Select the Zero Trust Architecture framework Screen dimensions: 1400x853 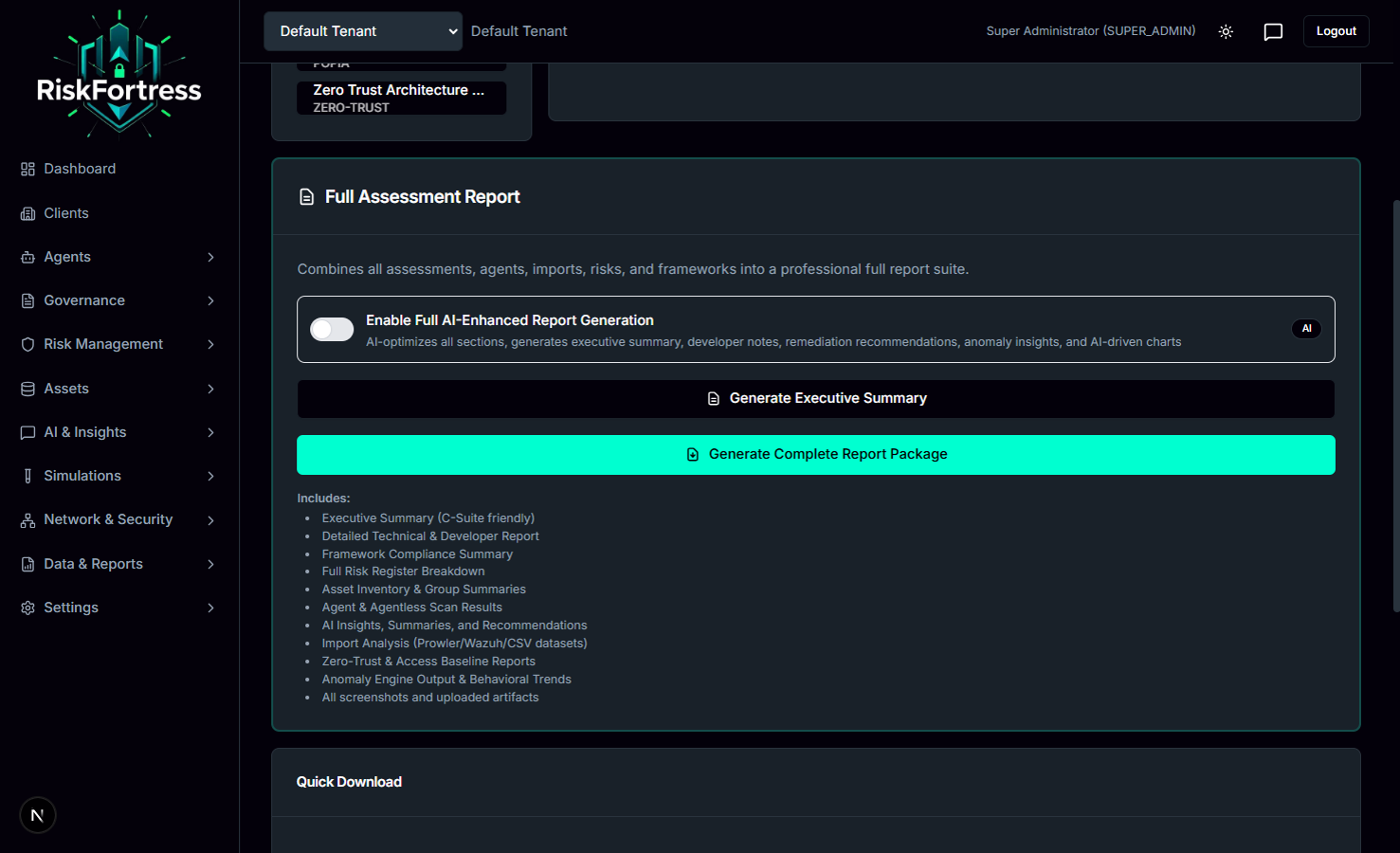pyautogui.click(x=400, y=98)
